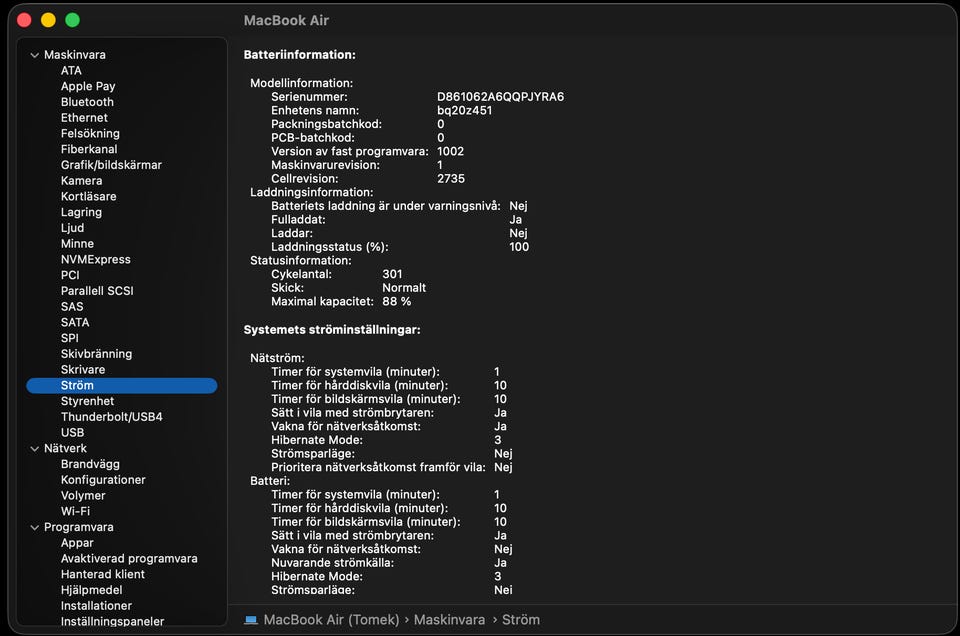The width and height of the screenshot is (960, 636).
Task: Click the firmware version value 1002
Action: click(x=450, y=151)
